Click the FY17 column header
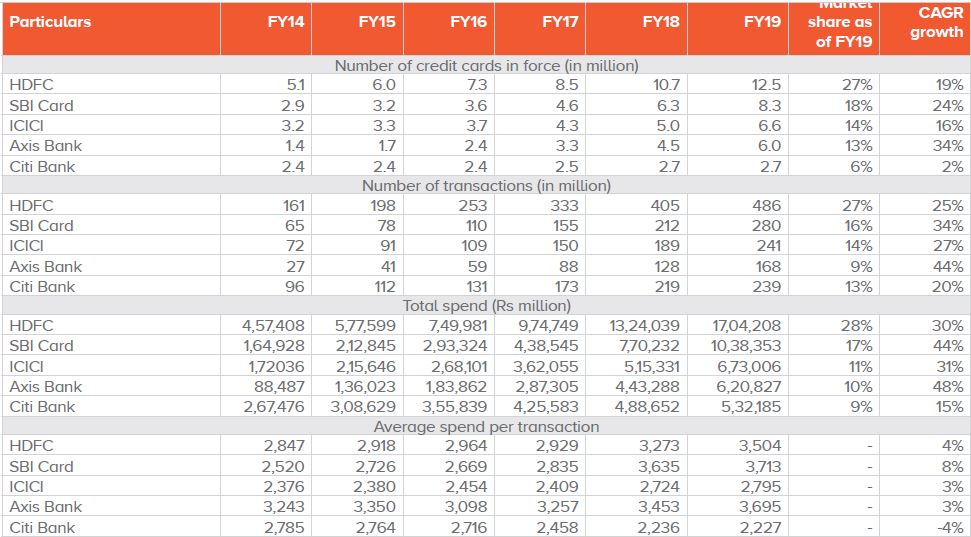The height and width of the screenshot is (537, 971). click(x=562, y=21)
